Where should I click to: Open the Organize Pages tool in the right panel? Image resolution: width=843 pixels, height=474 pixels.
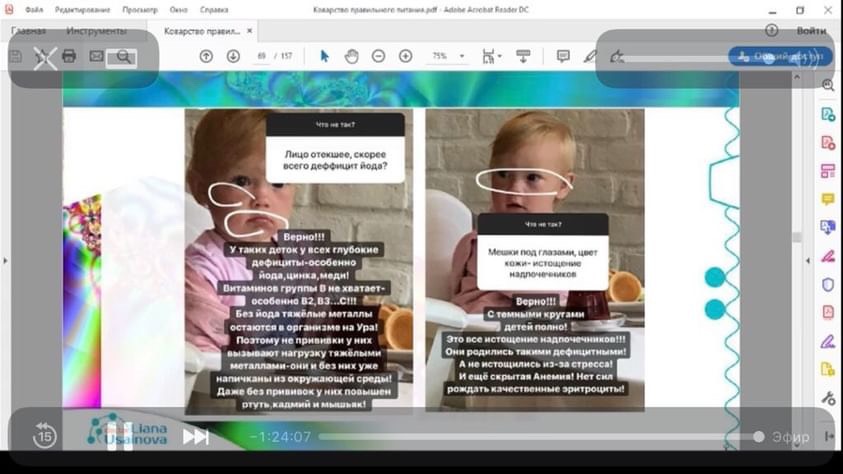click(828, 171)
